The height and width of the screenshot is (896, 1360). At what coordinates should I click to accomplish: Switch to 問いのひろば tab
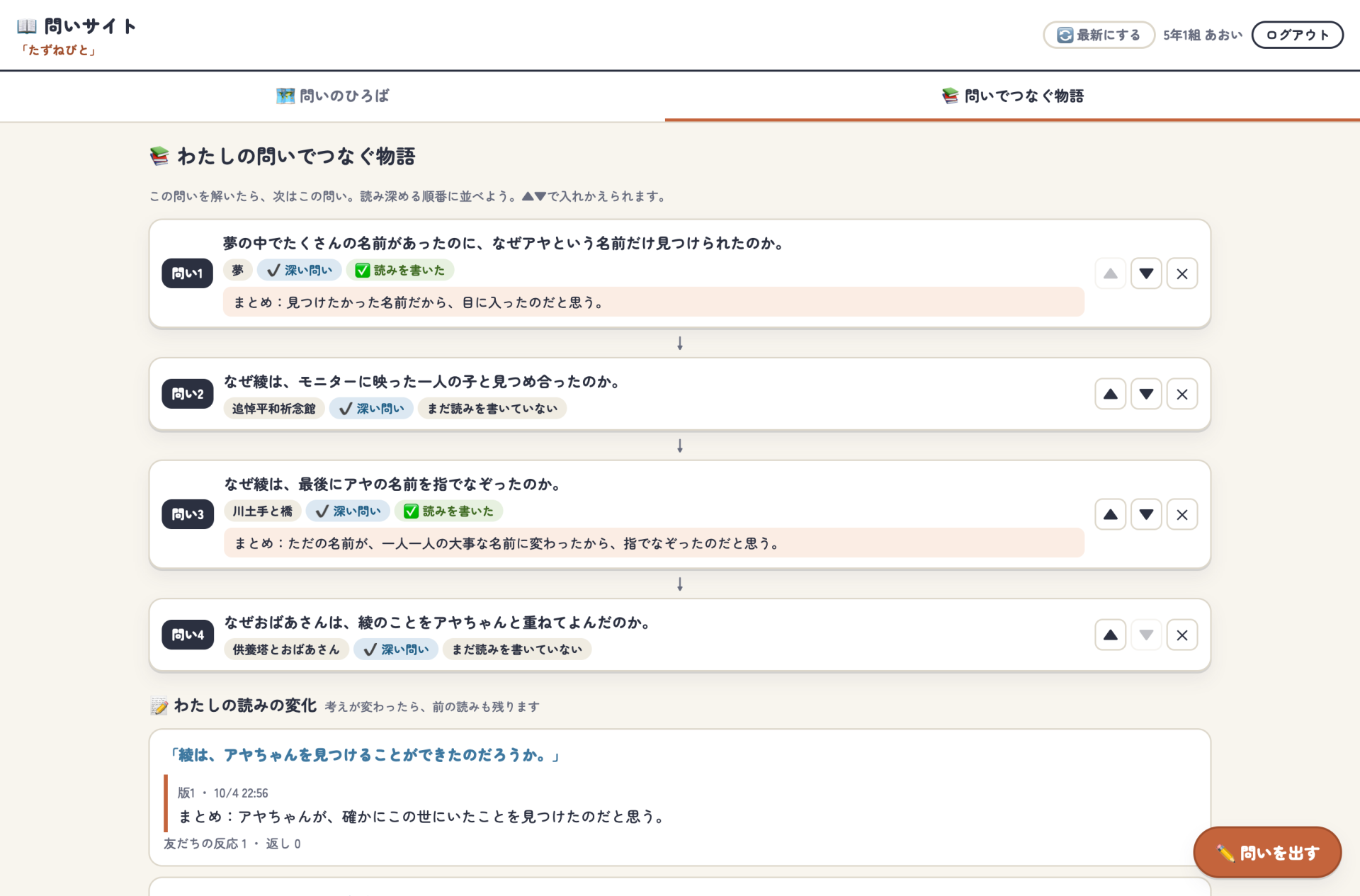click(332, 96)
